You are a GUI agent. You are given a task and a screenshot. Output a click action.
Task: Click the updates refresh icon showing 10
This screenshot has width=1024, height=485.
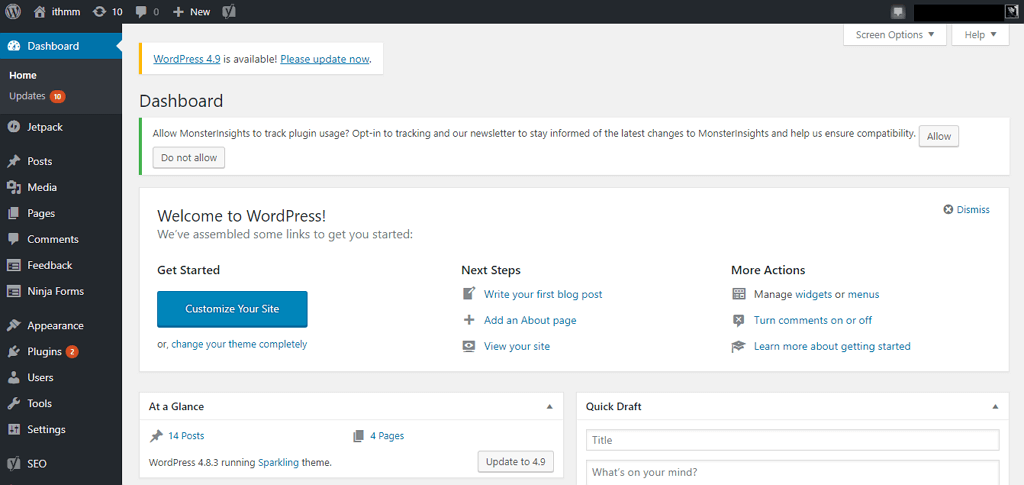(x=100, y=12)
